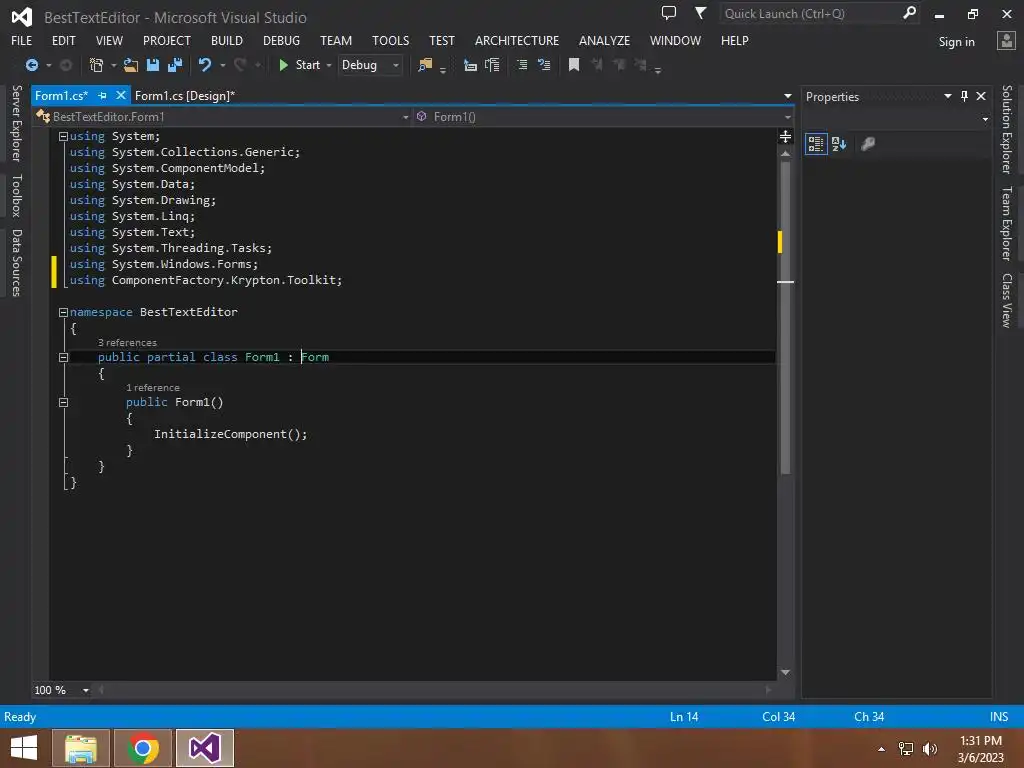
Task: Switch to the Form1.cs [Design]* tab
Action: click(x=185, y=95)
